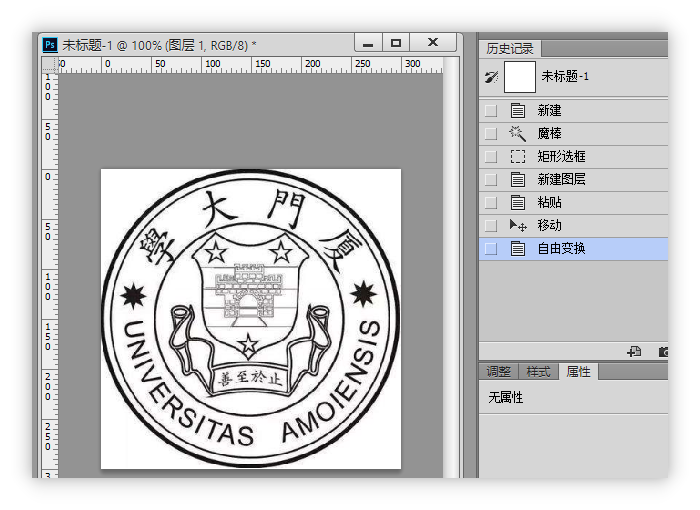Toggle history brush source box for 新建图层
The width and height of the screenshot is (700, 510).
coord(490,179)
